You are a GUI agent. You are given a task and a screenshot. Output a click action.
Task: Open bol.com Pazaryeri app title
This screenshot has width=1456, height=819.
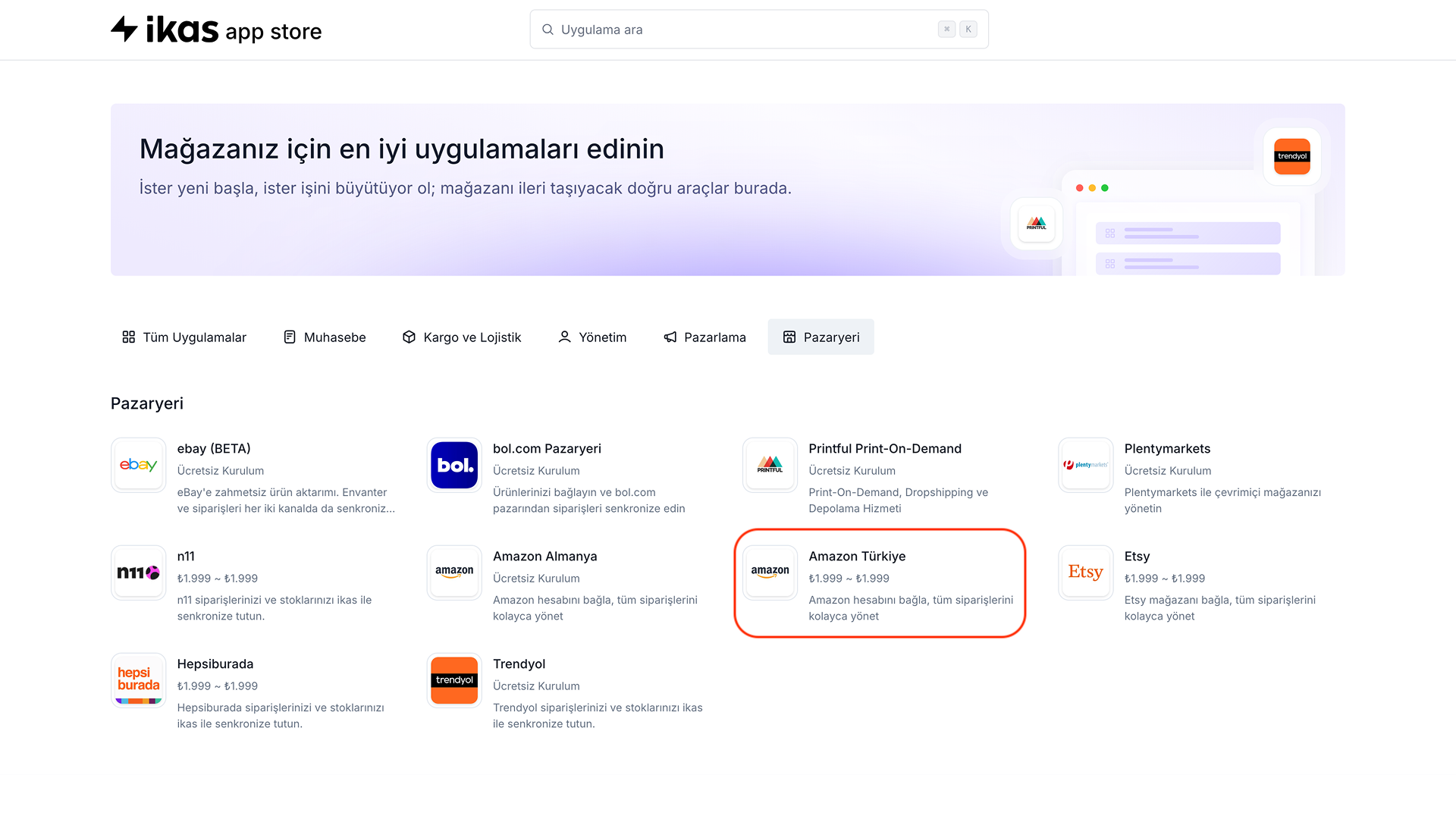click(547, 449)
